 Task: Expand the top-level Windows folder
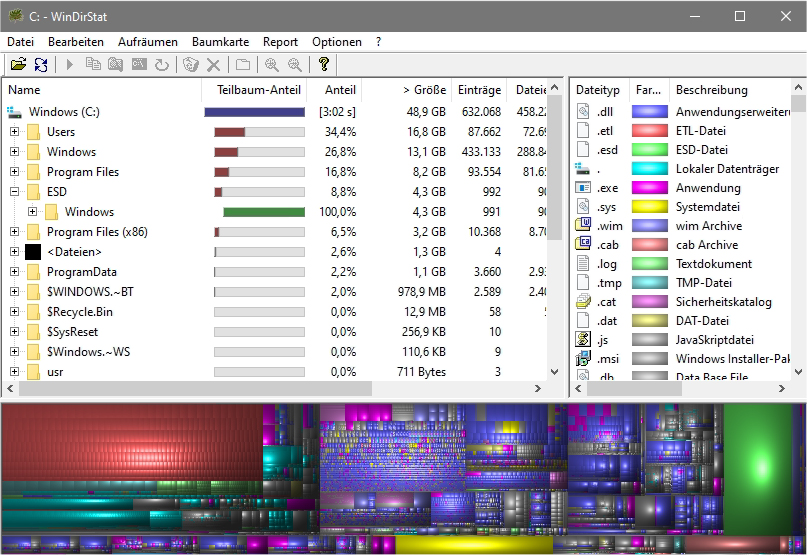point(14,152)
